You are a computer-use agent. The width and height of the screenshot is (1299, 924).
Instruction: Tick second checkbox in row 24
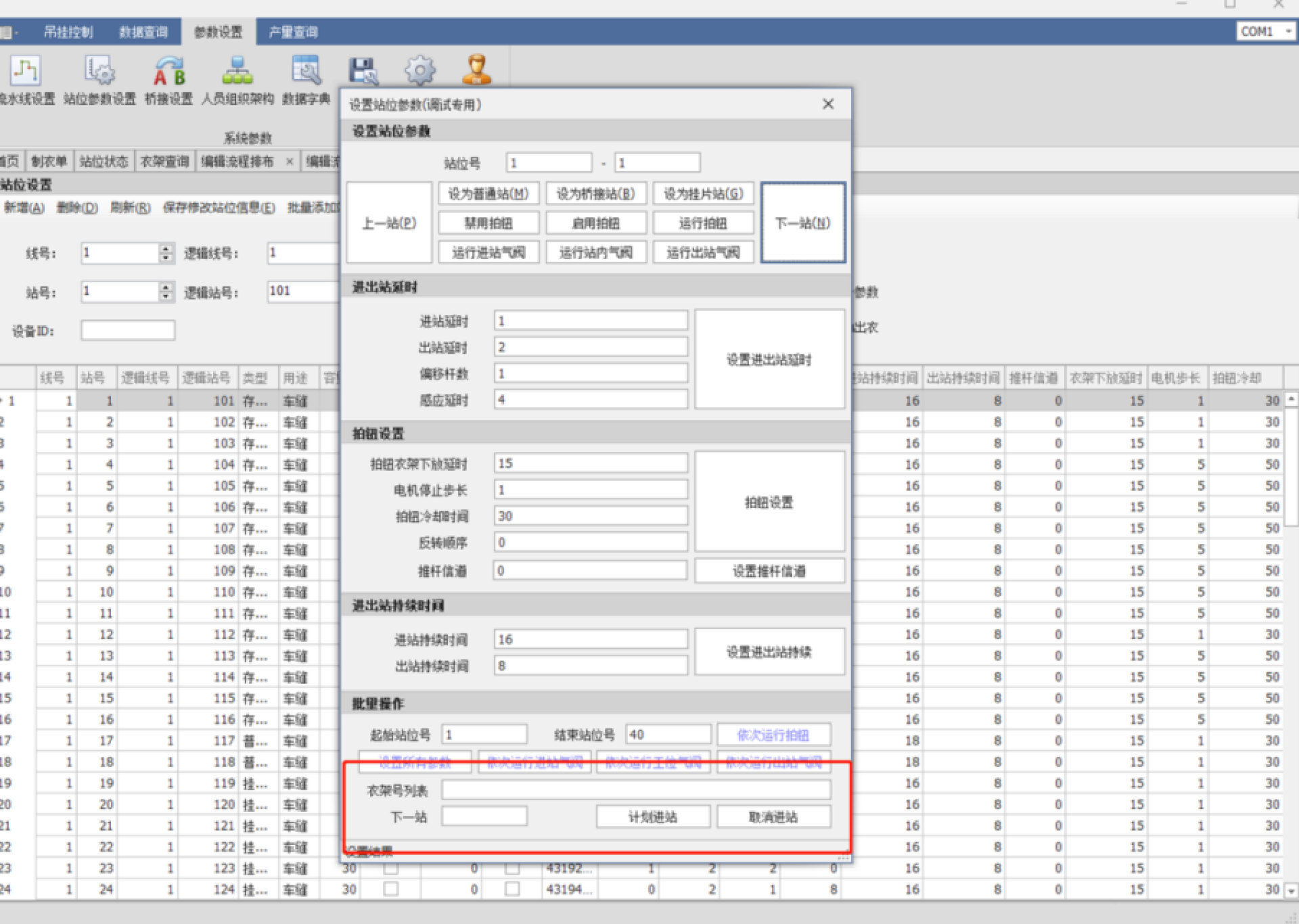[x=513, y=889]
